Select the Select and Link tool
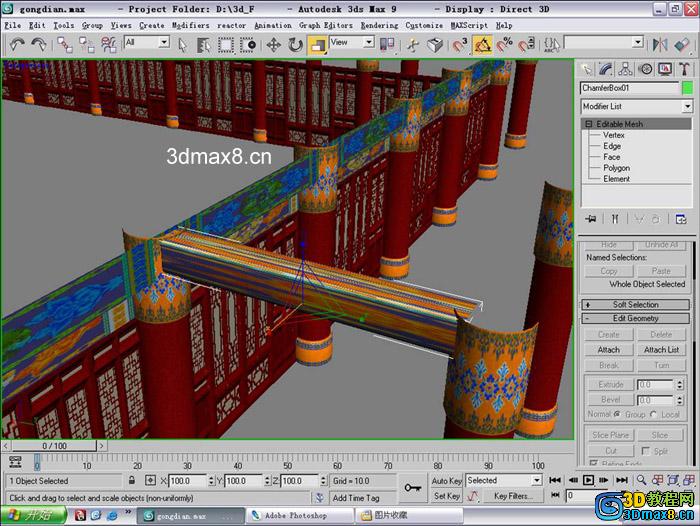The height and width of the screenshot is (526, 700). 65,45
